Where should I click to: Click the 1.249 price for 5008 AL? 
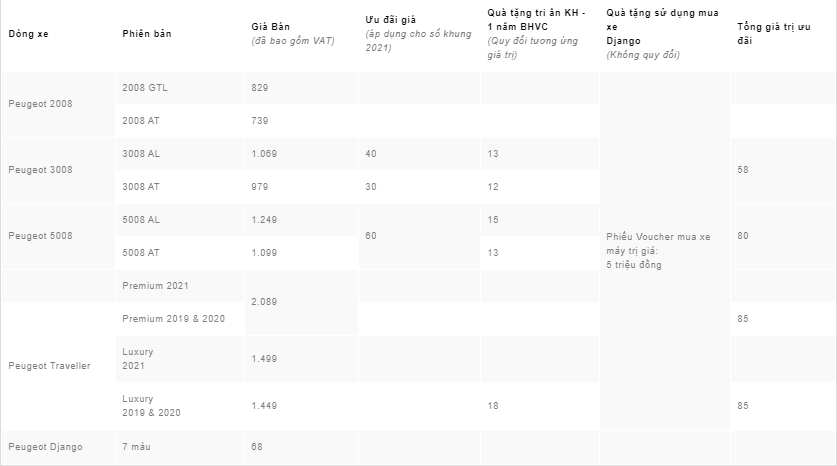click(x=264, y=219)
